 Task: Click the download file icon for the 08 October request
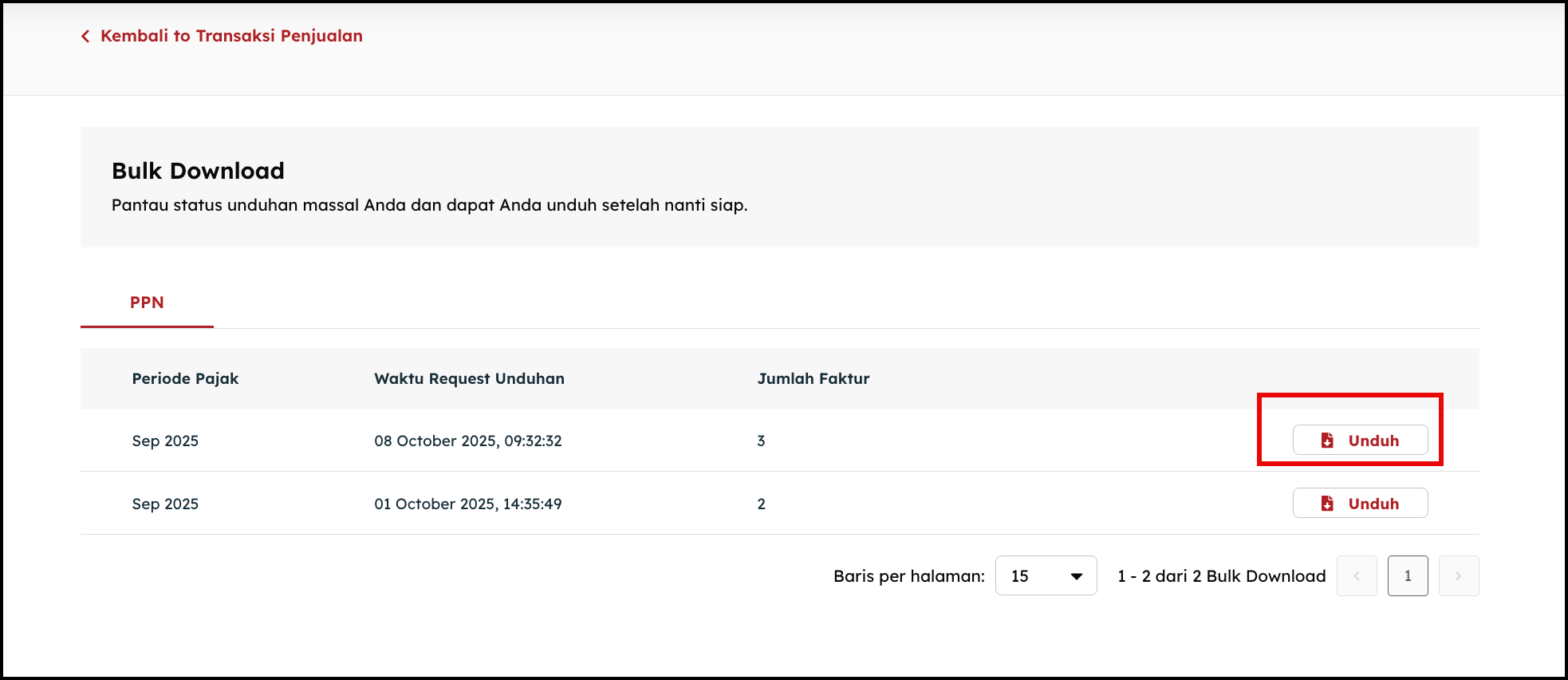point(1327,441)
